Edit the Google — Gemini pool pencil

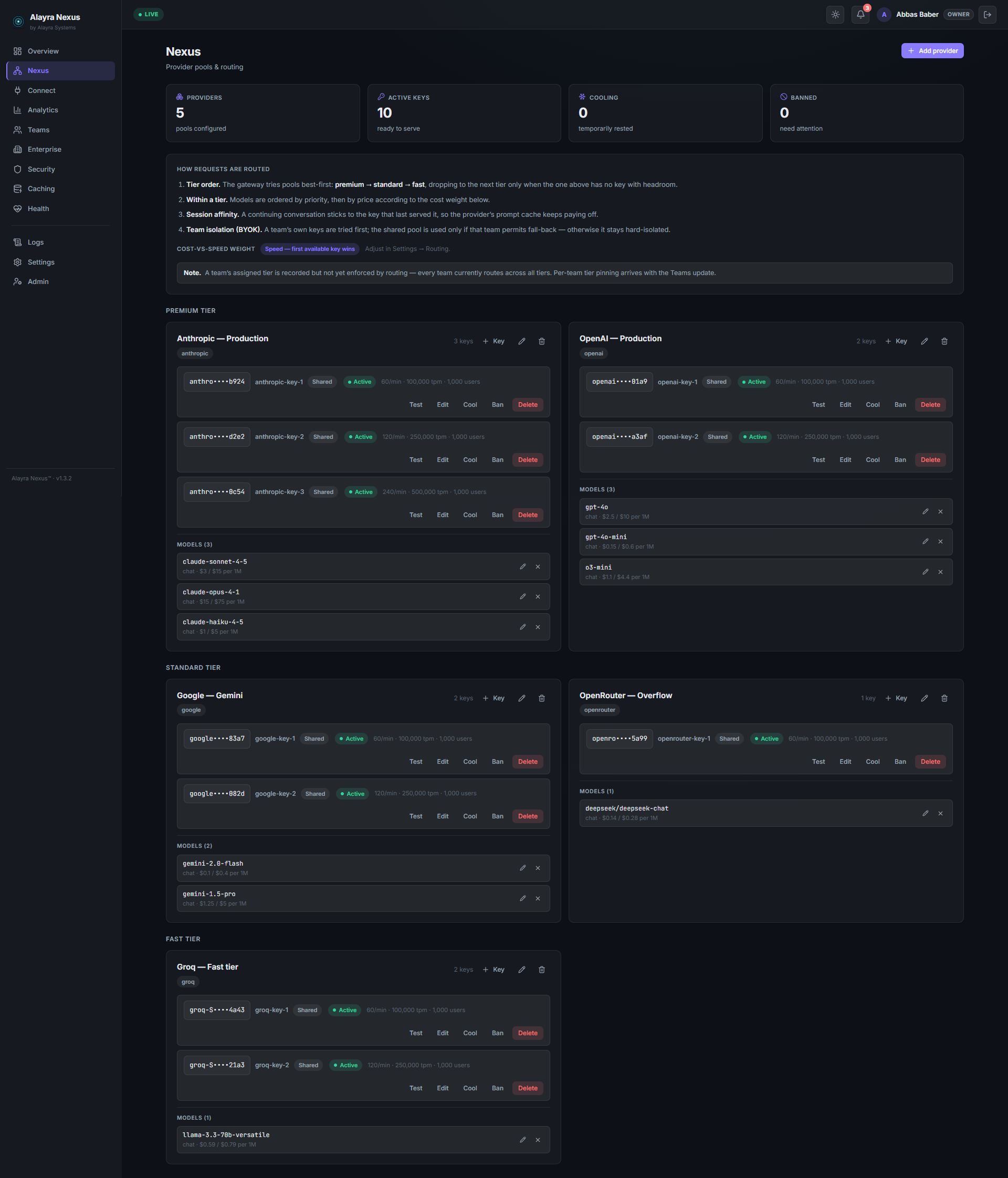point(521,698)
